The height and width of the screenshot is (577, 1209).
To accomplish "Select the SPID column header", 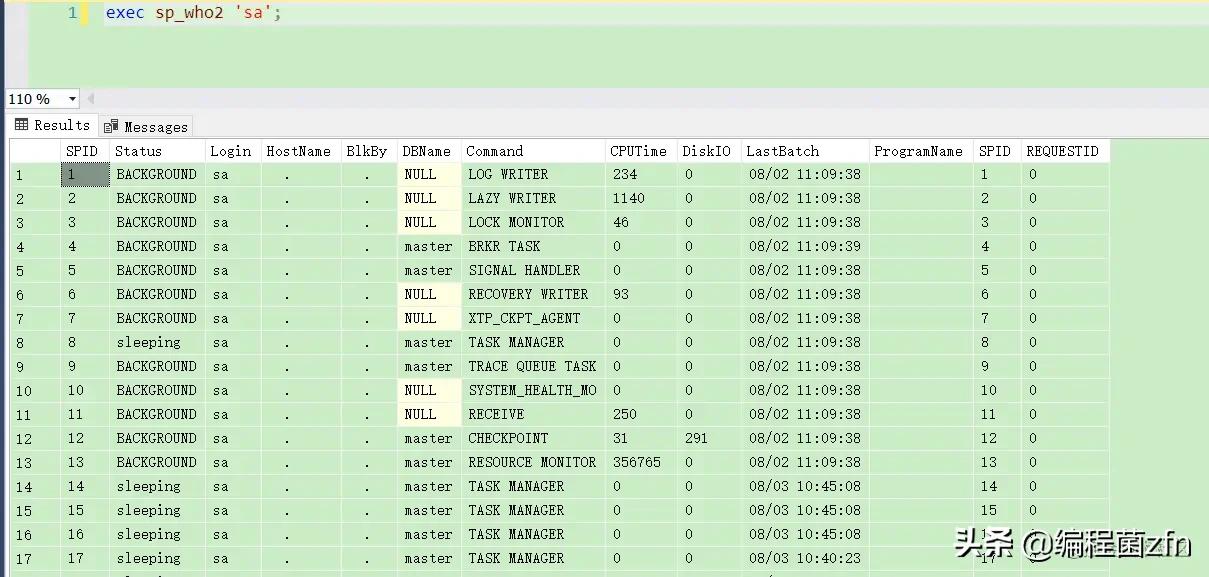I will click(x=83, y=151).
